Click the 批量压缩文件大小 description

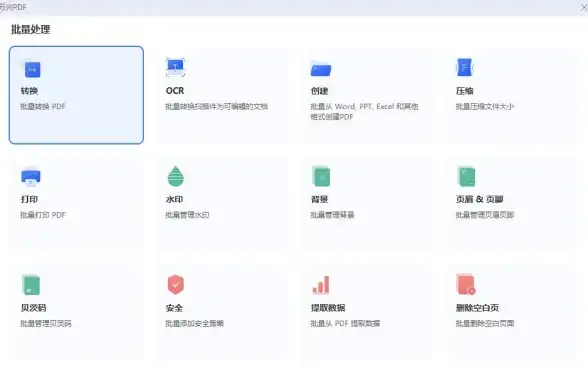(x=485, y=106)
